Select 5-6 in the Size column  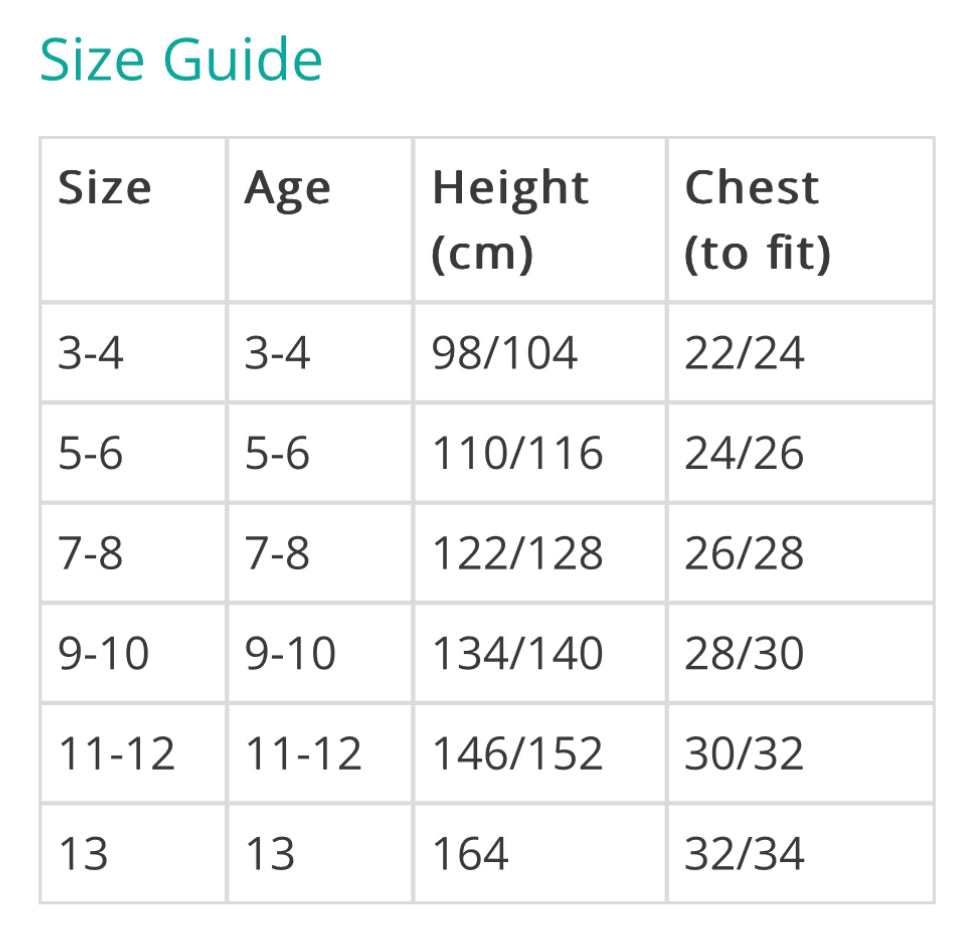(x=91, y=453)
